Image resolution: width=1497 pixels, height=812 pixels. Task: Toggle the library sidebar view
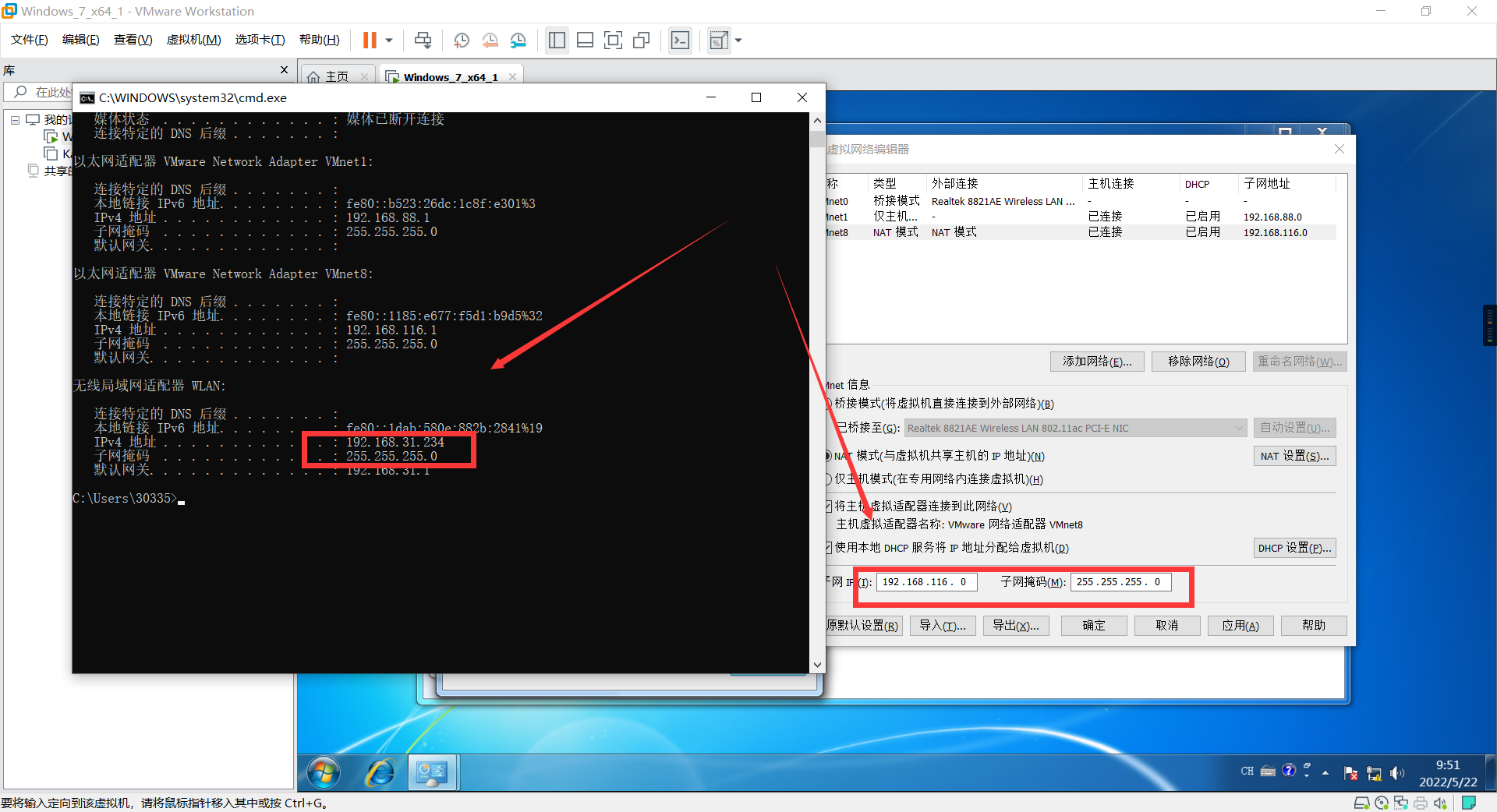click(557, 40)
